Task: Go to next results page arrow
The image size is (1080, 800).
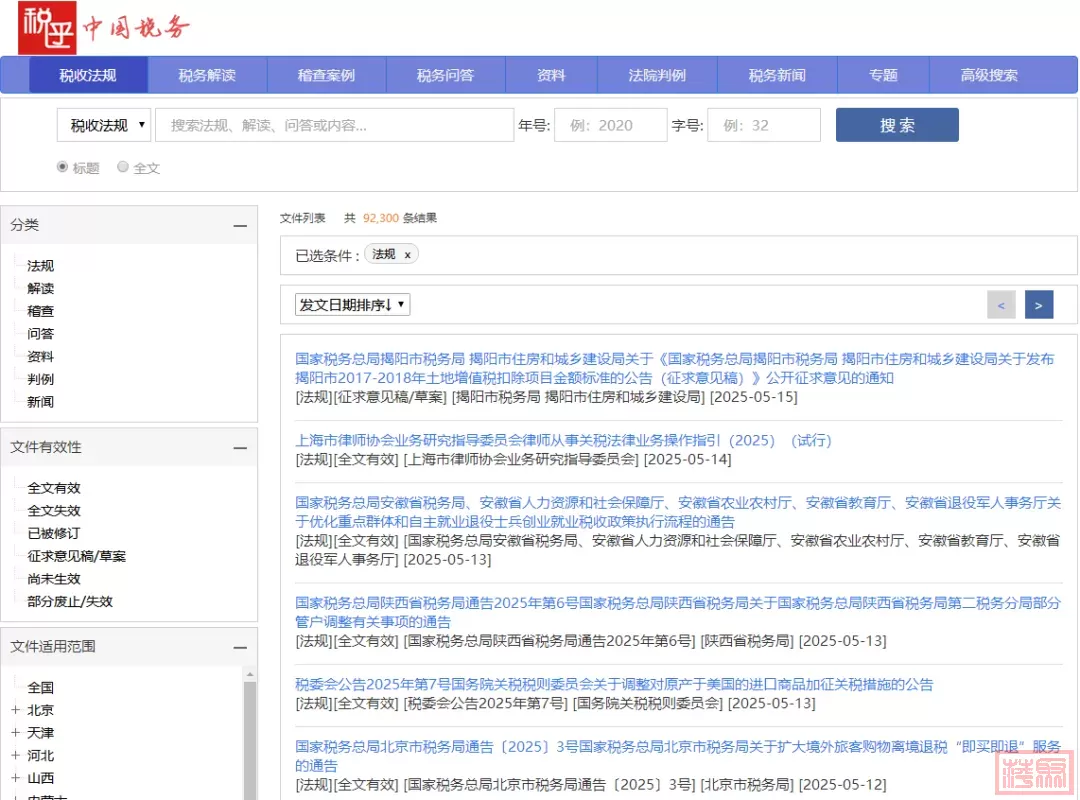Action: (x=1039, y=305)
